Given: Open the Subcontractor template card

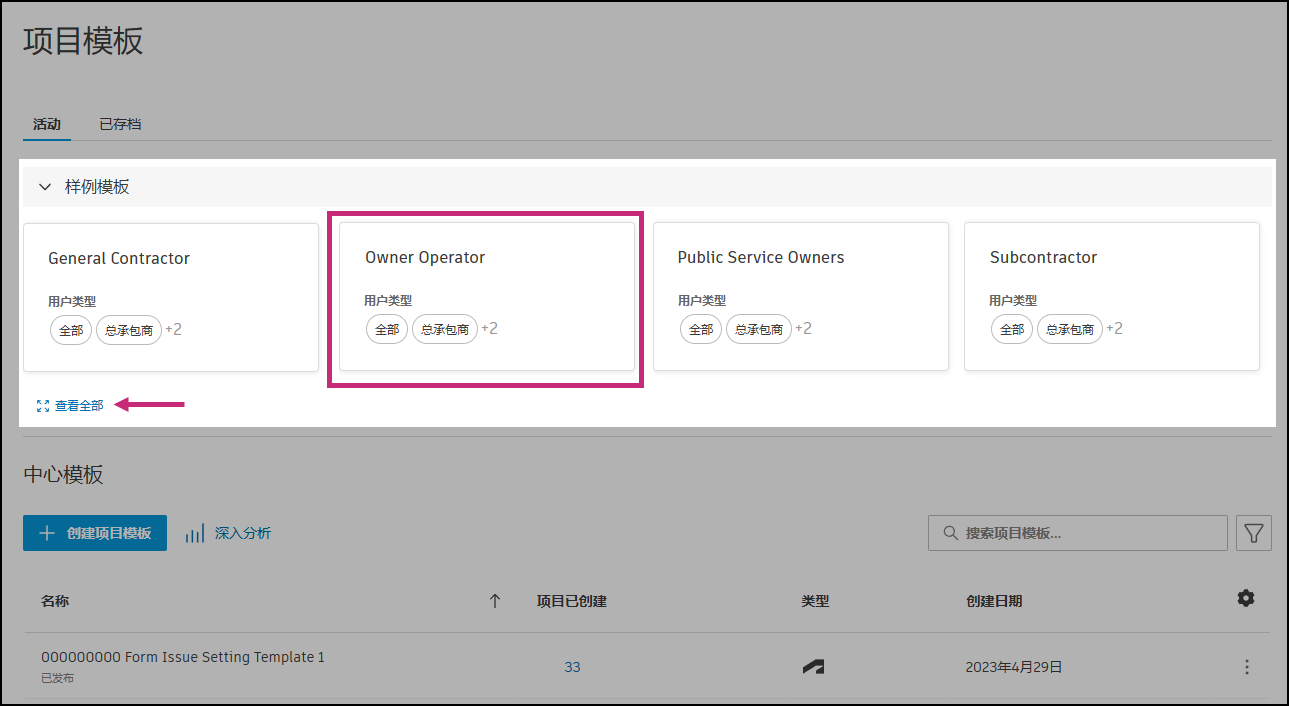Looking at the screenshot, I should 1112,296.
